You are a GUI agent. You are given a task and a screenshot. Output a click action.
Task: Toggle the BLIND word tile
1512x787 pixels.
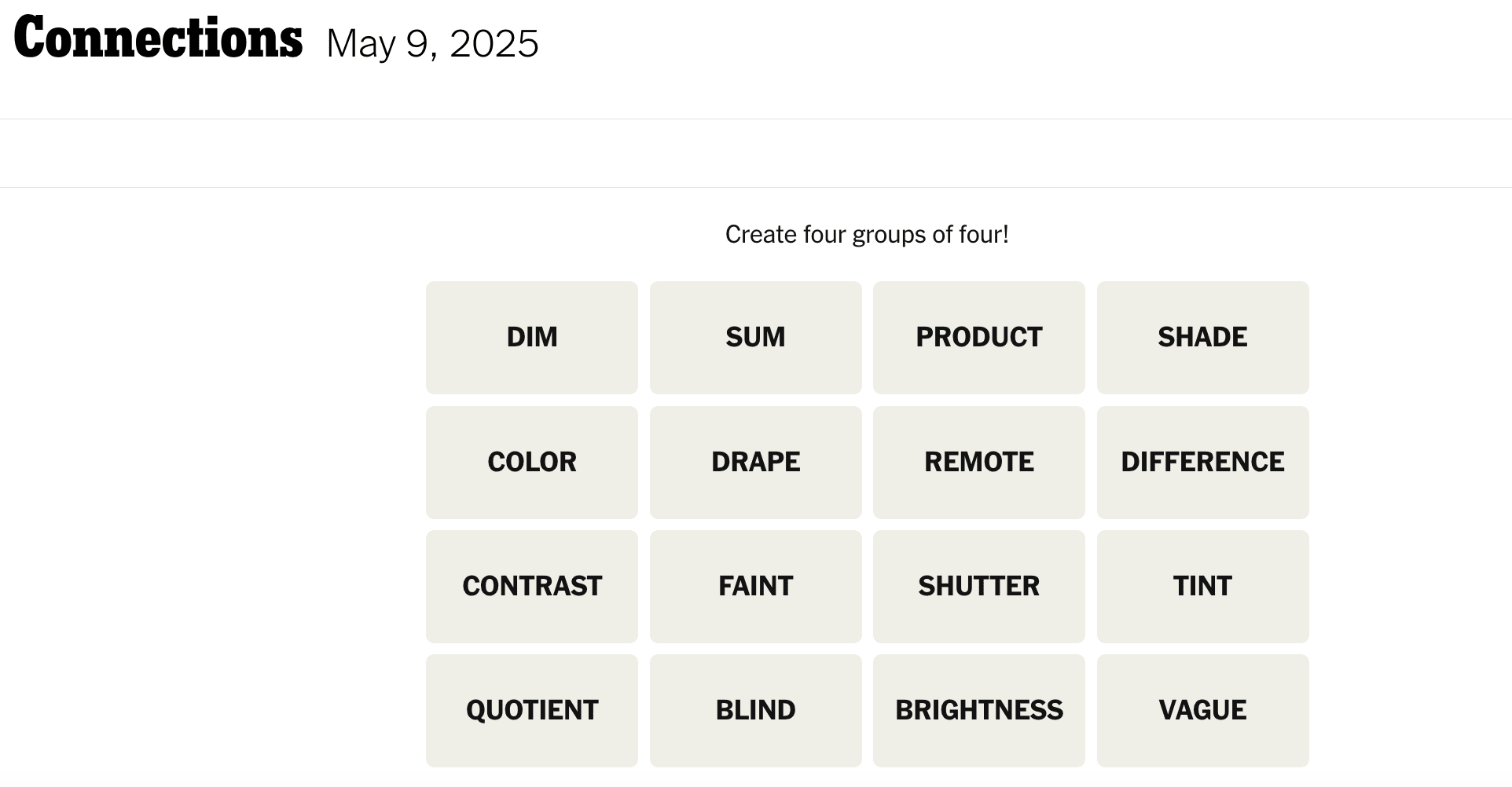point(755,710)
